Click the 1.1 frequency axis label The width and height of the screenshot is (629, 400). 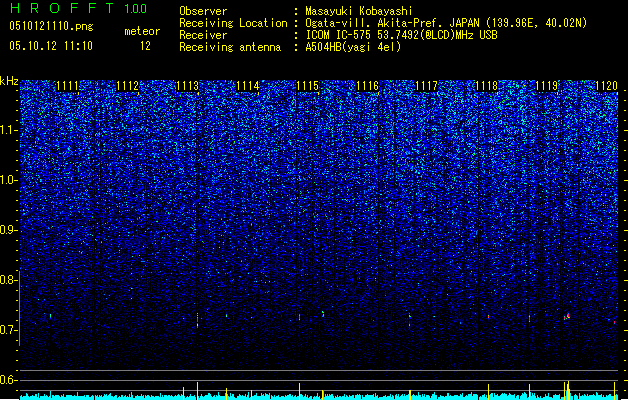click(x=9, y=130)
